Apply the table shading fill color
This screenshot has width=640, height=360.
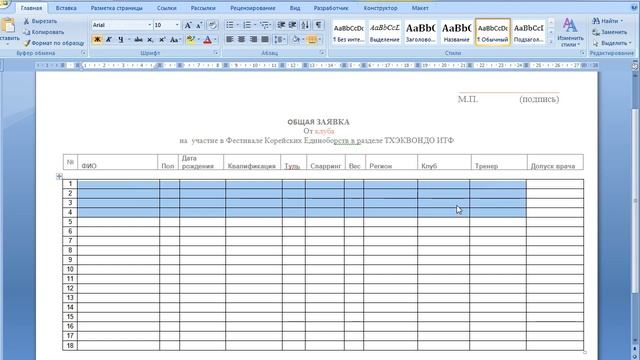pos(296,40)
